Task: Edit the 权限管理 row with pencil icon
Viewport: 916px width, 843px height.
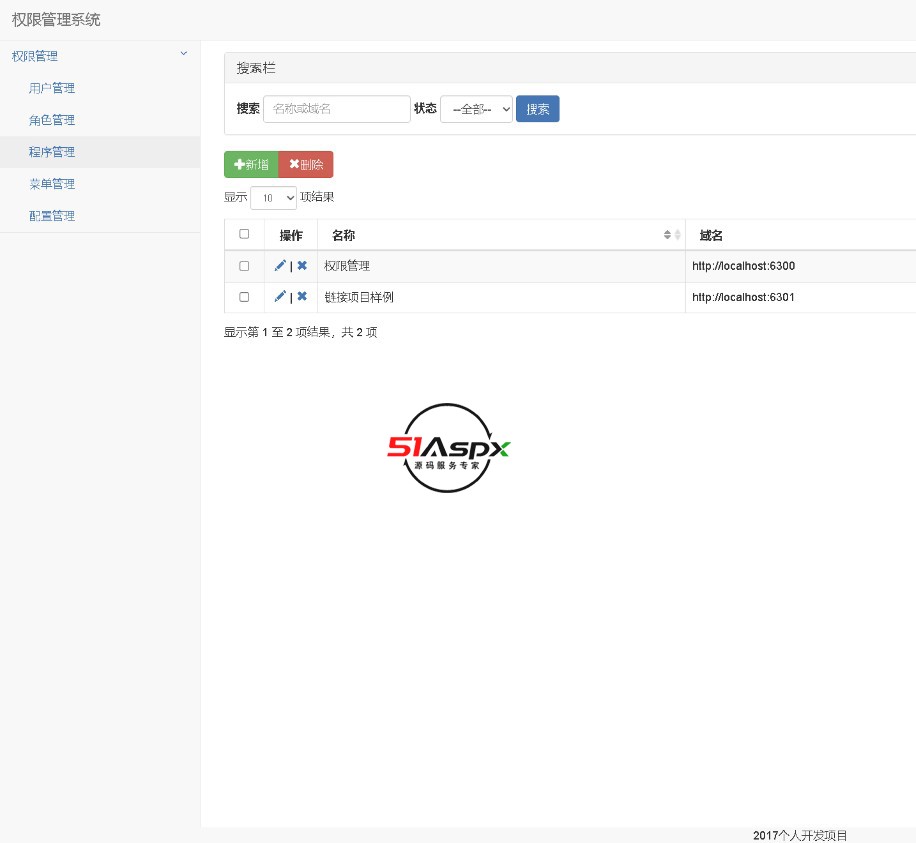Action: pyautogui.click(x=280, y=265)
